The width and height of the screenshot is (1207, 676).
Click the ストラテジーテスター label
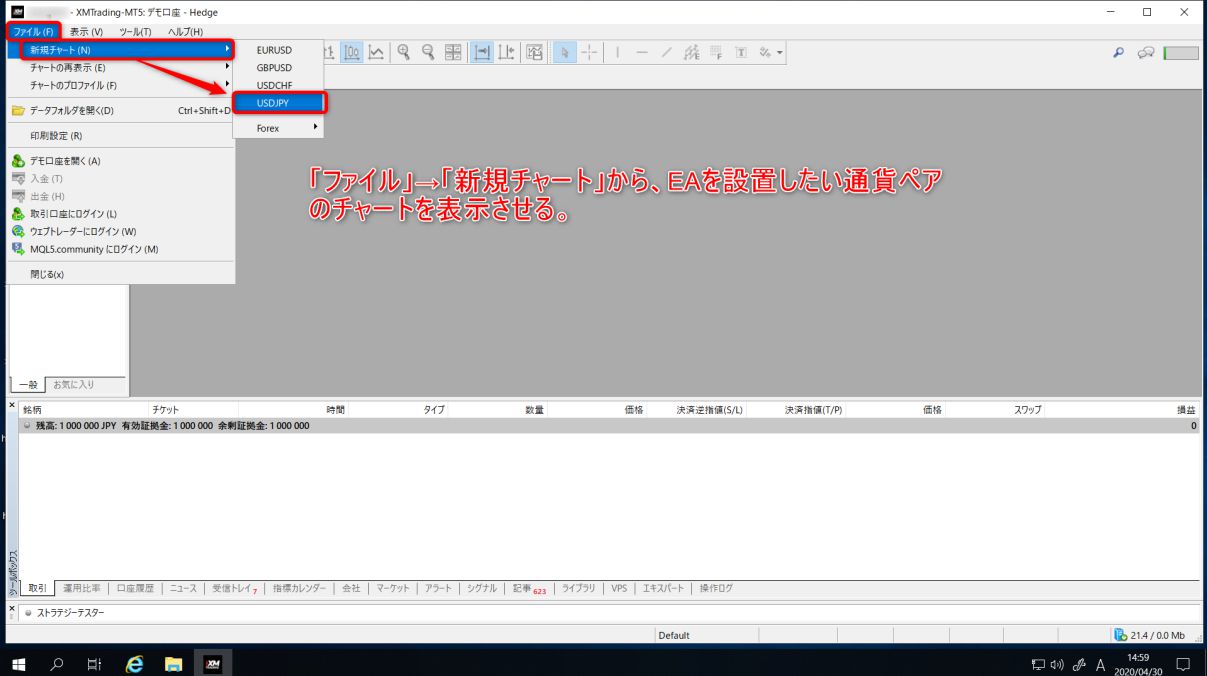tap(70, 612)
